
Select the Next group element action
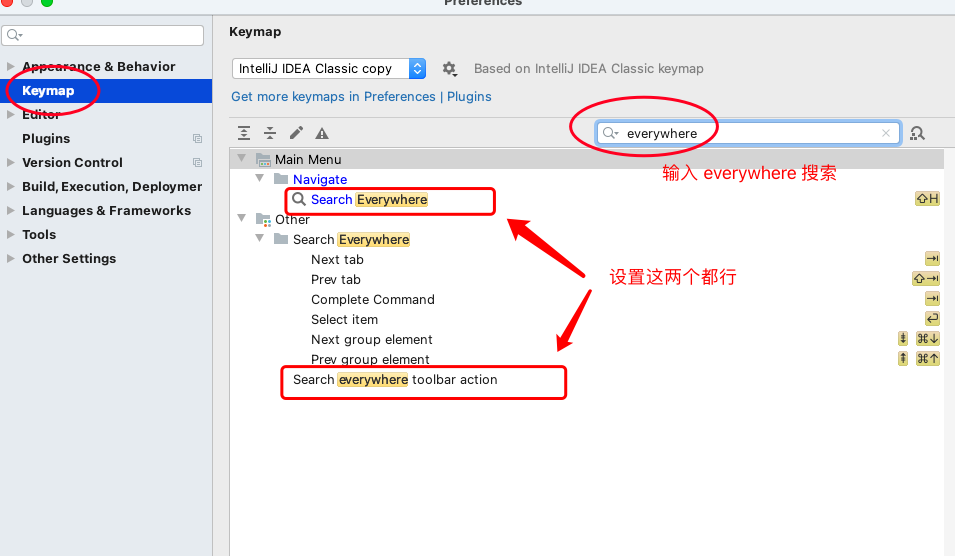pyautogui.click(x=372, y=339)
